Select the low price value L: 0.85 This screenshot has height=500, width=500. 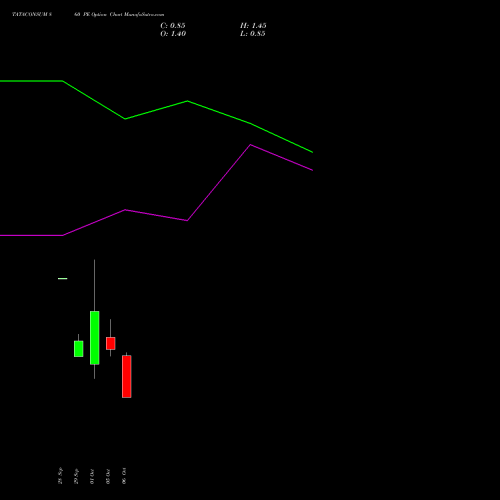[x=253, y=34]
